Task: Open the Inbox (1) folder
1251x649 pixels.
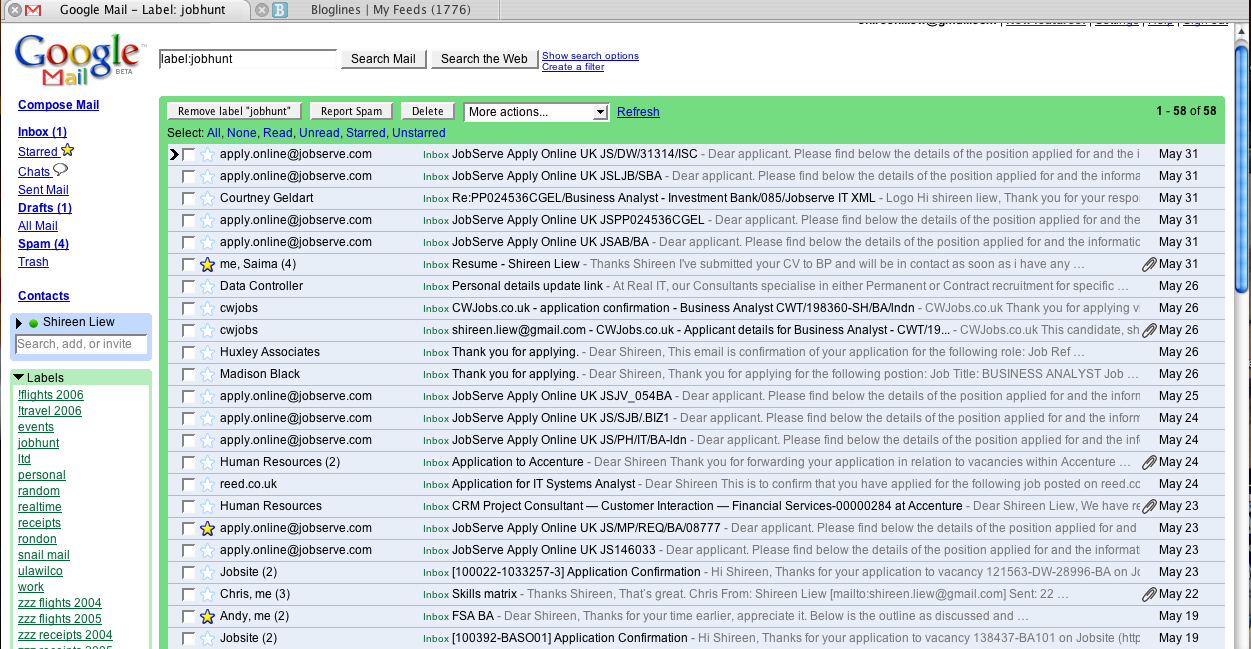Action: [x=42, y=132]
